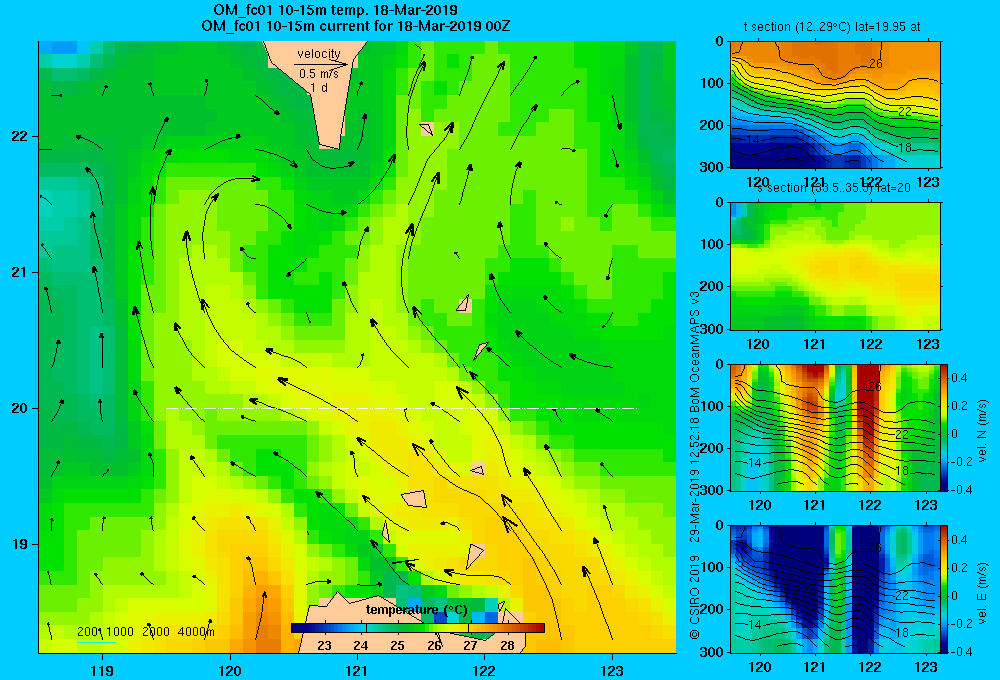The height and width of the screenshot is (680, 1000).
Task: Click the 25 tick label on temperature colorbar
Action: (397, 646)
